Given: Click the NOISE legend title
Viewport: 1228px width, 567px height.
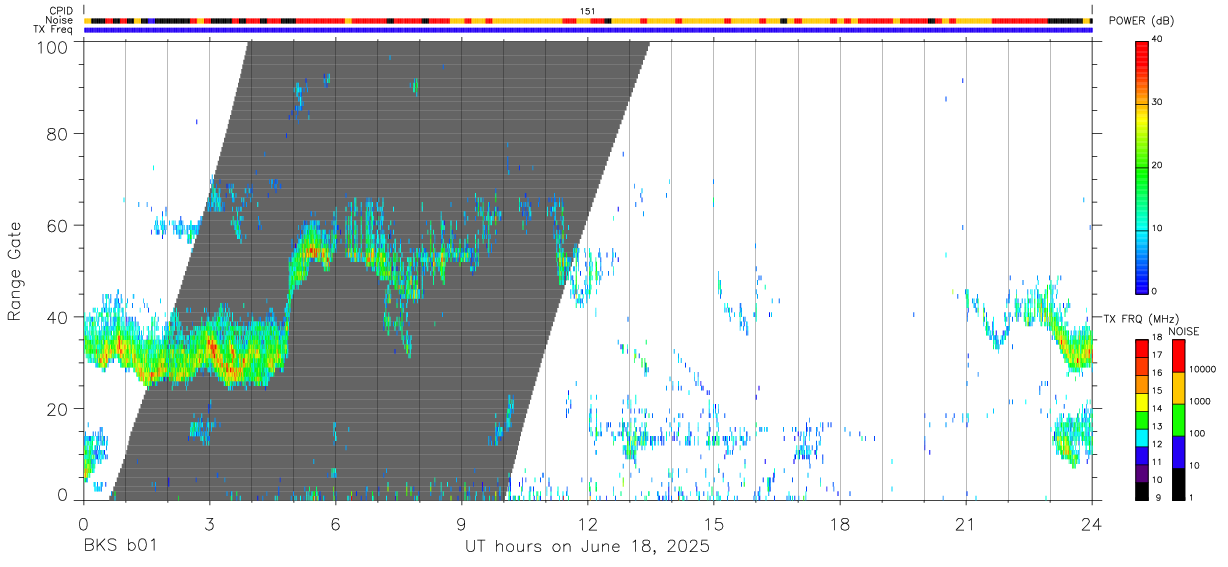Looking at the screenshot, I should point(1184,331).
